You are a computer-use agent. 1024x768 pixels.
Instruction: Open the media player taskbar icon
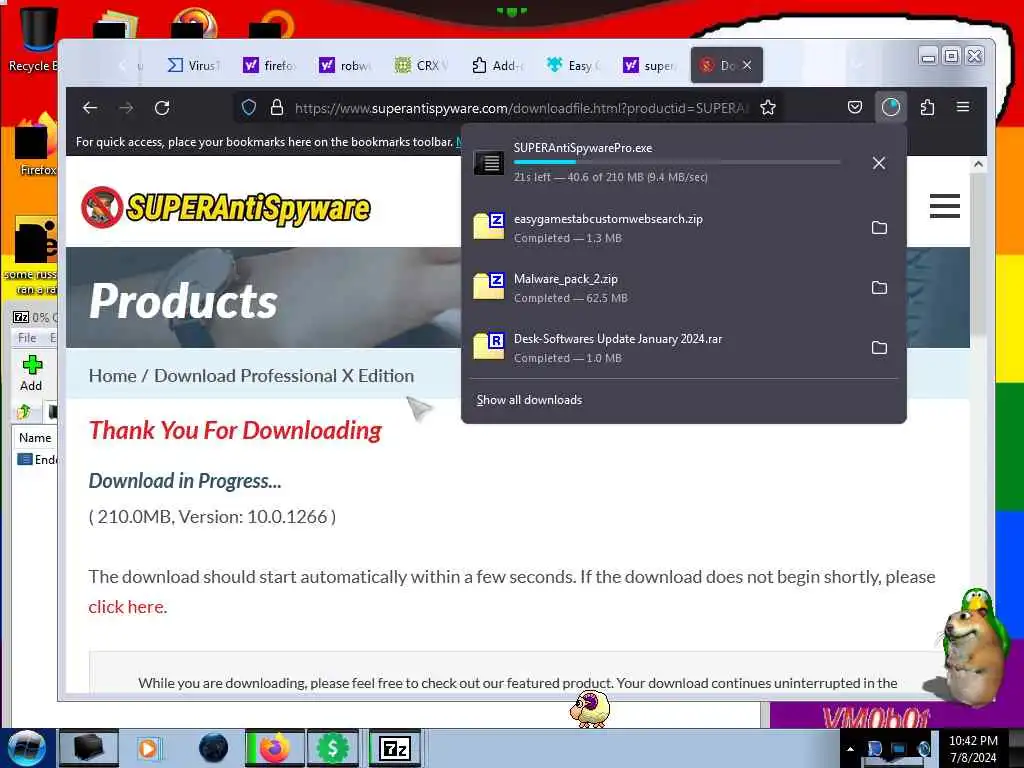coord(148,748)
